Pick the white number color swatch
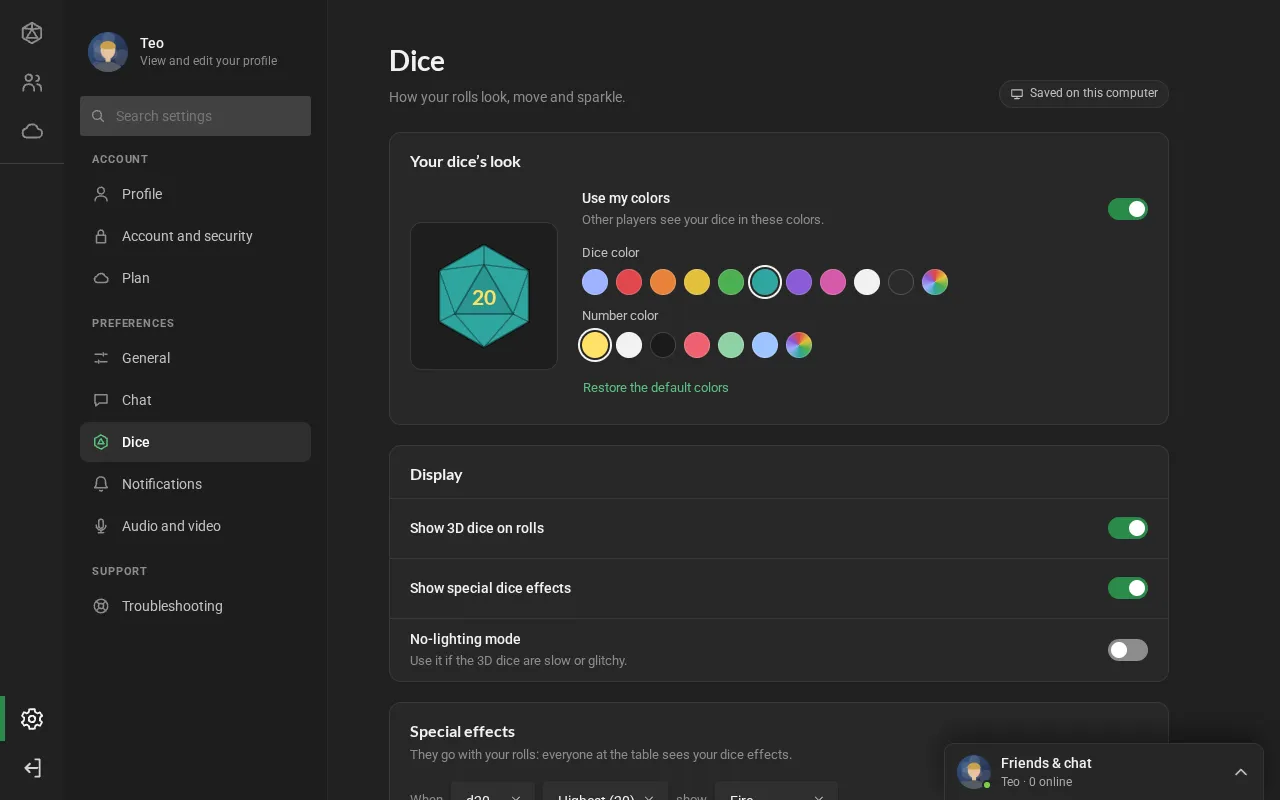The height and width of the screenshot is (800, 1280). (629, 345)
